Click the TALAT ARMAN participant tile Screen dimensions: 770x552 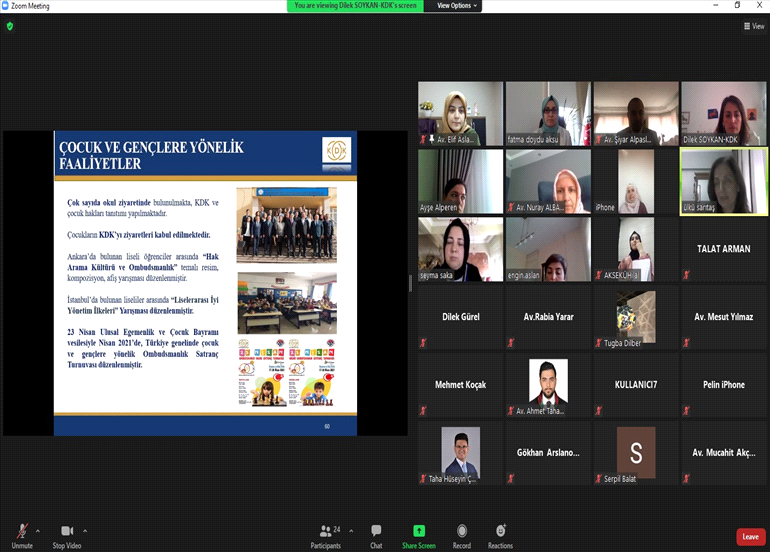point(723,249)
